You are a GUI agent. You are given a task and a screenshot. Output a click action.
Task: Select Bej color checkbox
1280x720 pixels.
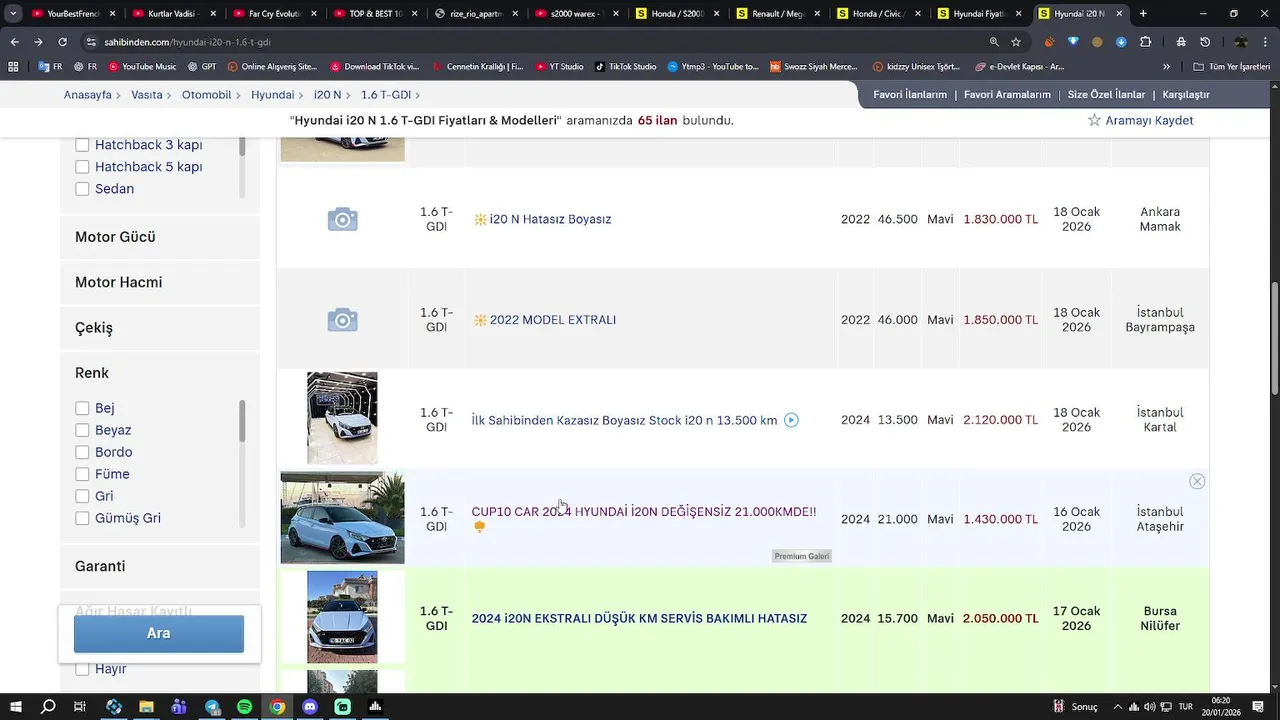click(82, 408)
